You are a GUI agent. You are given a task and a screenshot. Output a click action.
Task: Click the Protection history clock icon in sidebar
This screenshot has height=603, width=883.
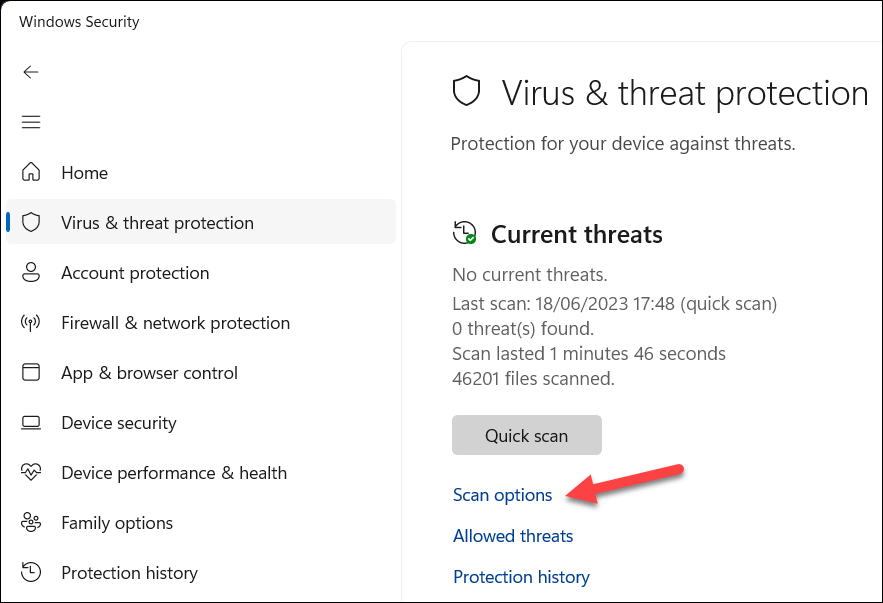click(x=31, y=572)
